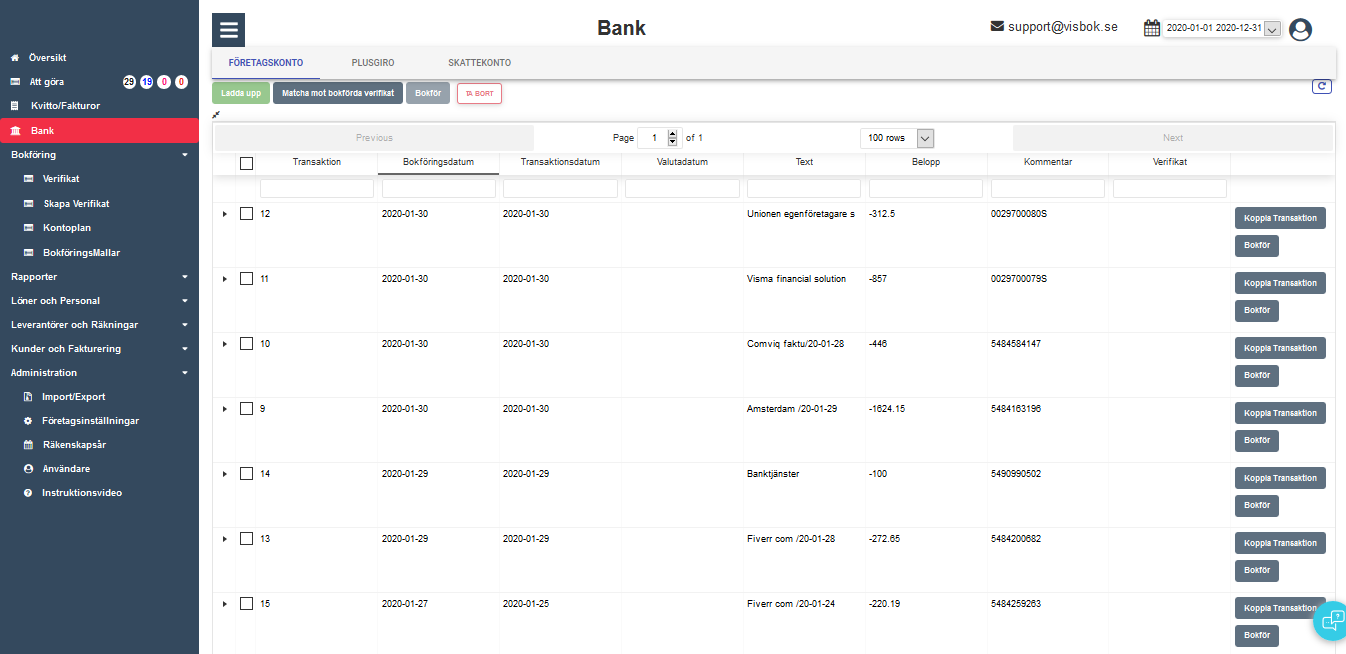Select checkbox for transaction 14
Screen dimensions: 1346x654
point(247,474)
